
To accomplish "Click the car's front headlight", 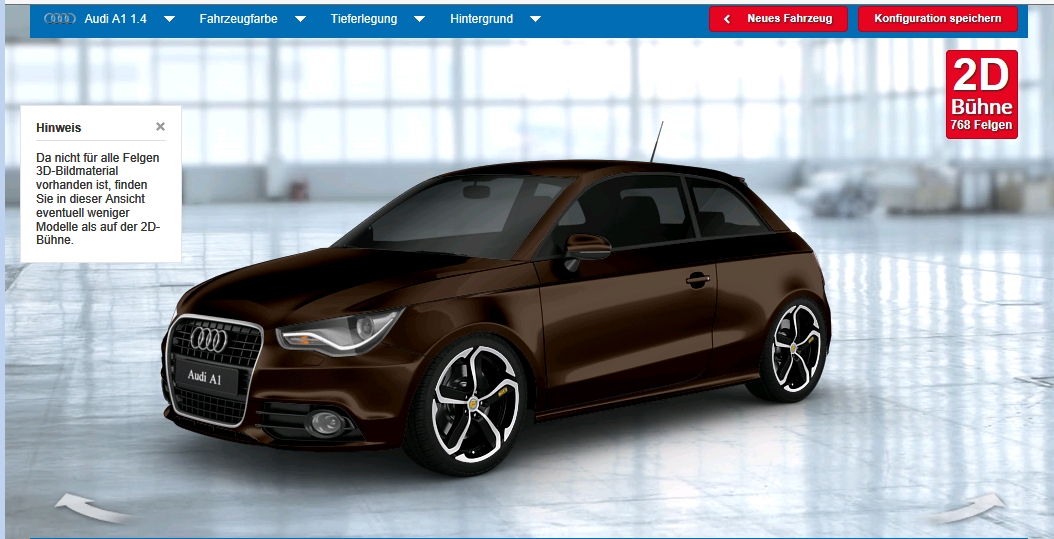I will [335, 328].
